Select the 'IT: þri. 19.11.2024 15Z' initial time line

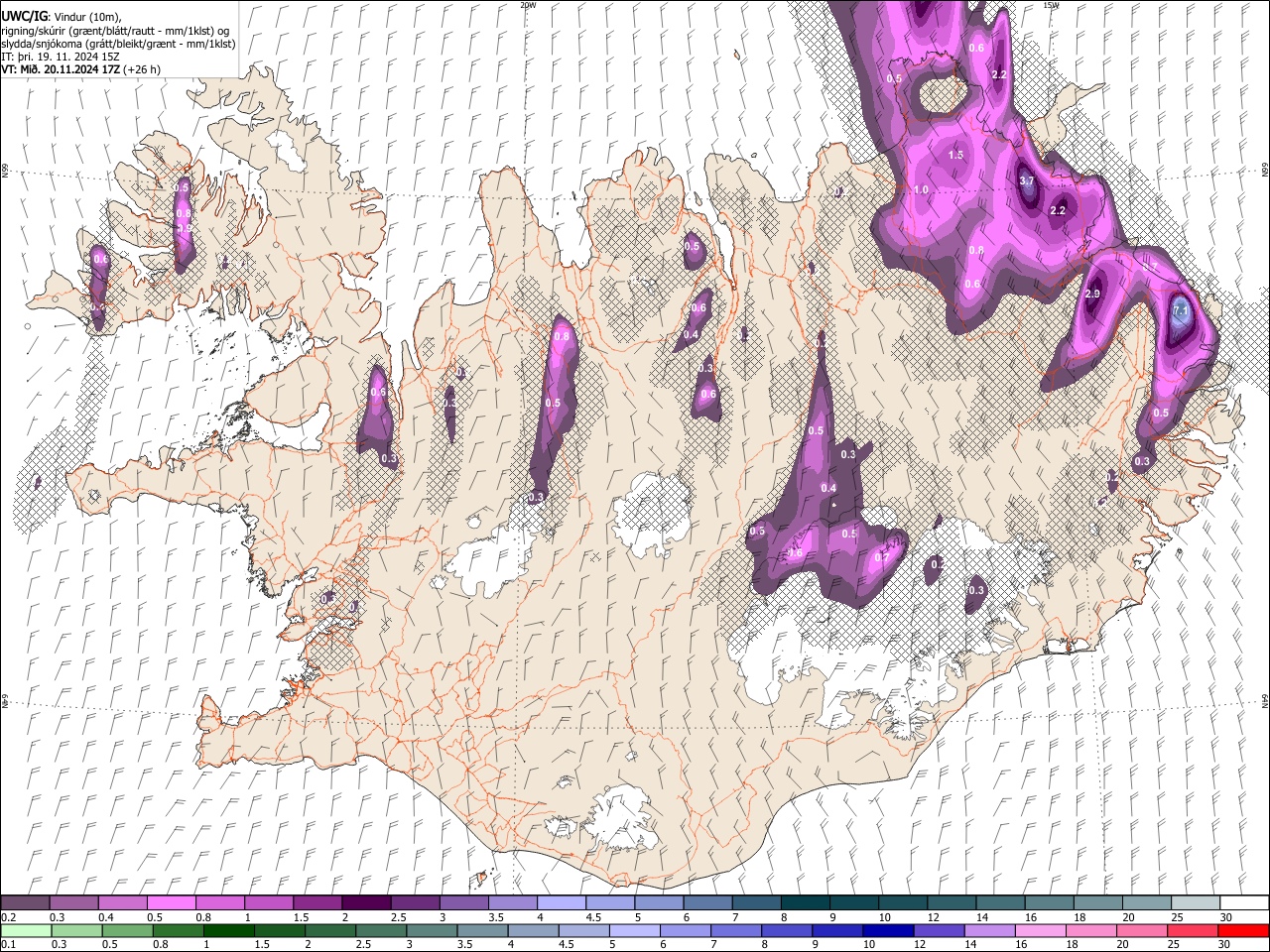[61, 57]
